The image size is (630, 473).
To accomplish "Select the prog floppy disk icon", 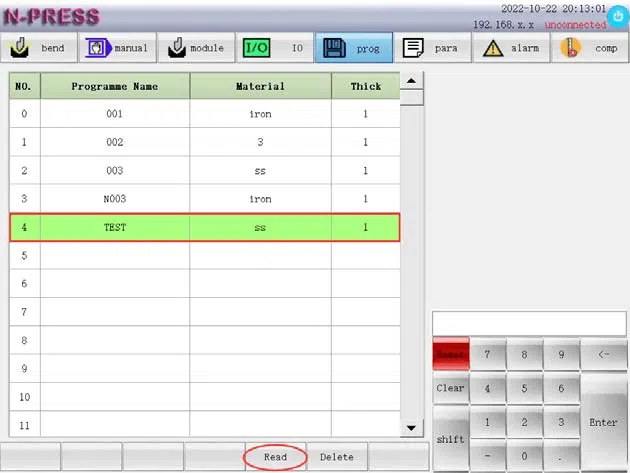I will tap(334, 48).
